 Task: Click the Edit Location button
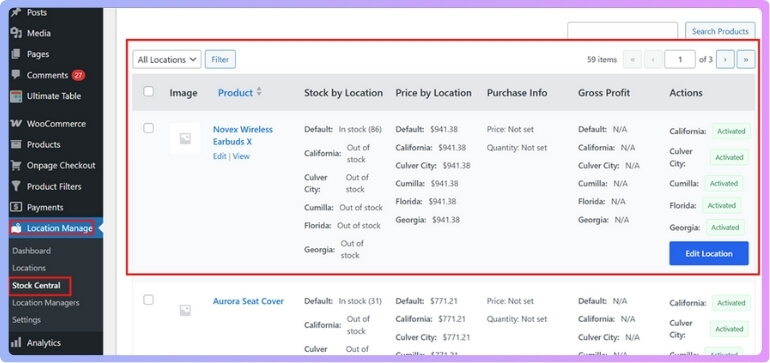709,253
